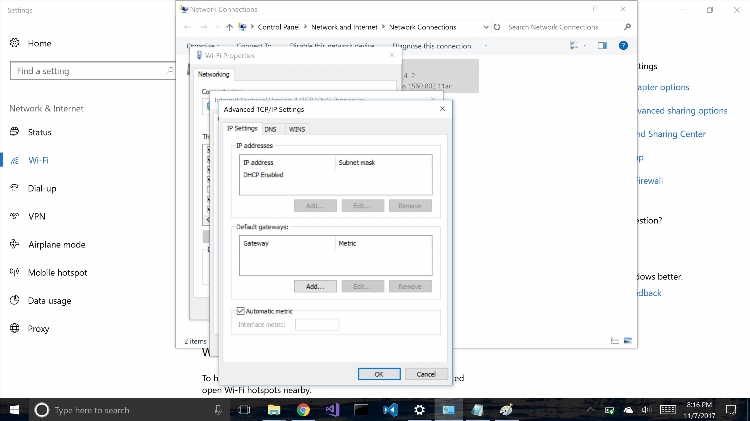The width and height of the screenshot is (750, 421).
Task: Open the Airplane mode sidebar icon
Action: (15, 244)
